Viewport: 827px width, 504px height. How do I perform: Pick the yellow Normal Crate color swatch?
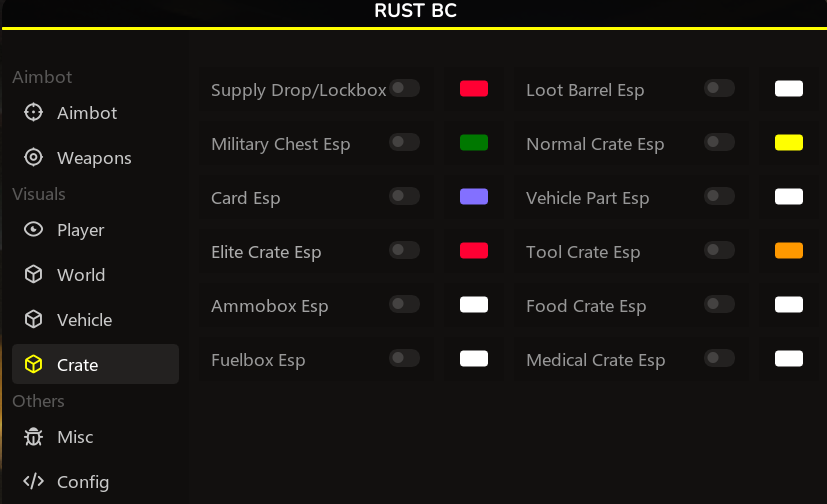point(789,142)
